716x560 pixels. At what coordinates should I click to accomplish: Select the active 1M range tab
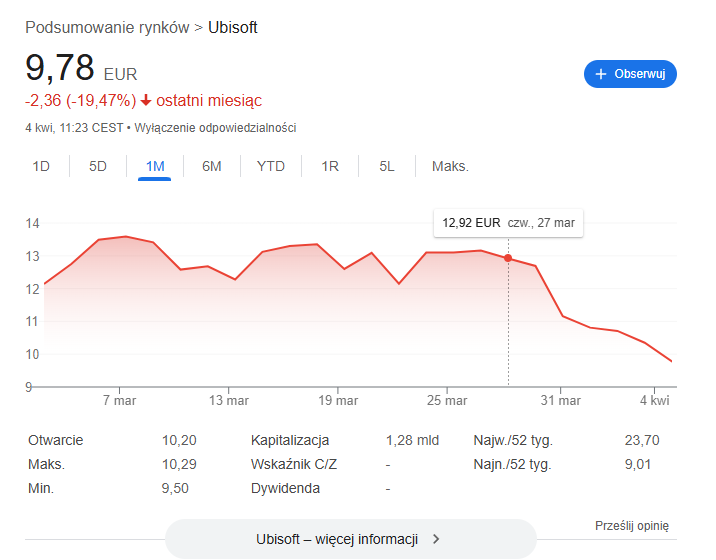click(x=155, y=166)
